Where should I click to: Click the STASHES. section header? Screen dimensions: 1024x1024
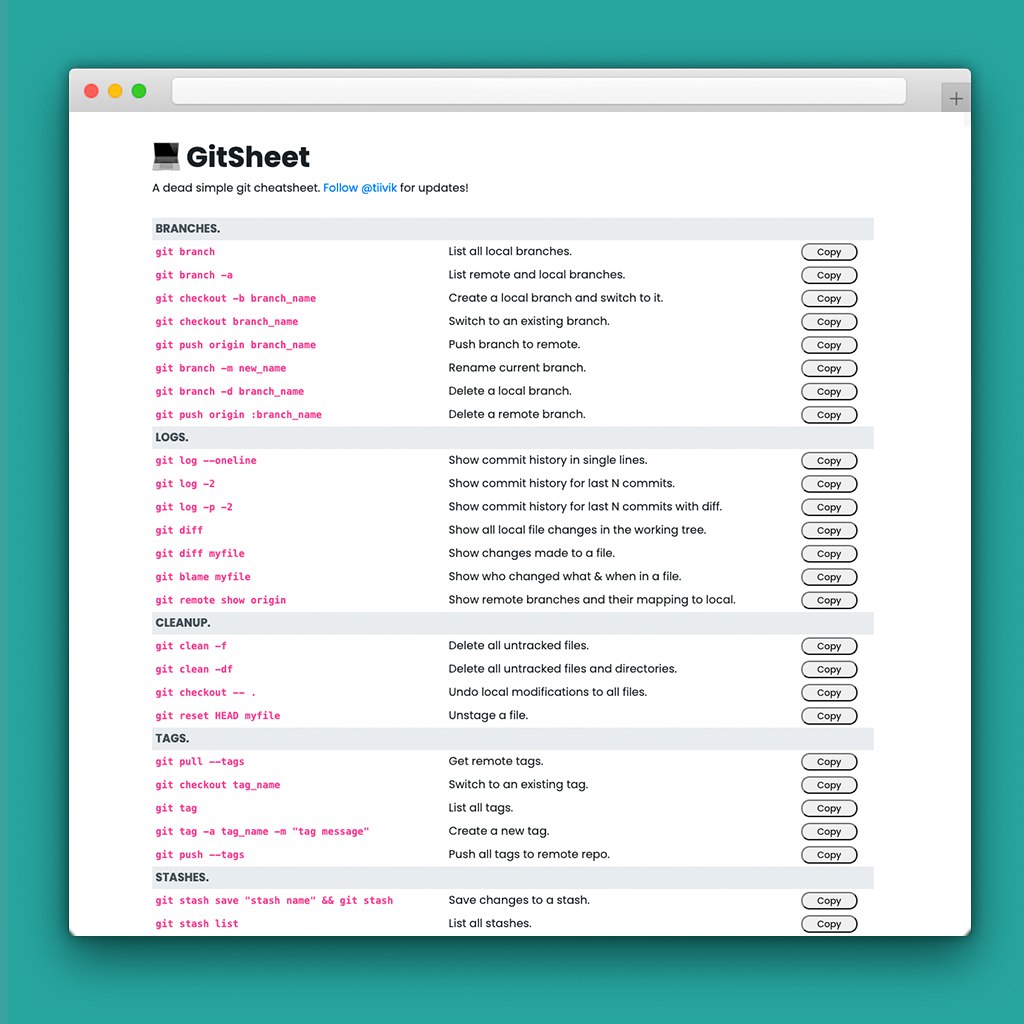[x=513, y=878]
